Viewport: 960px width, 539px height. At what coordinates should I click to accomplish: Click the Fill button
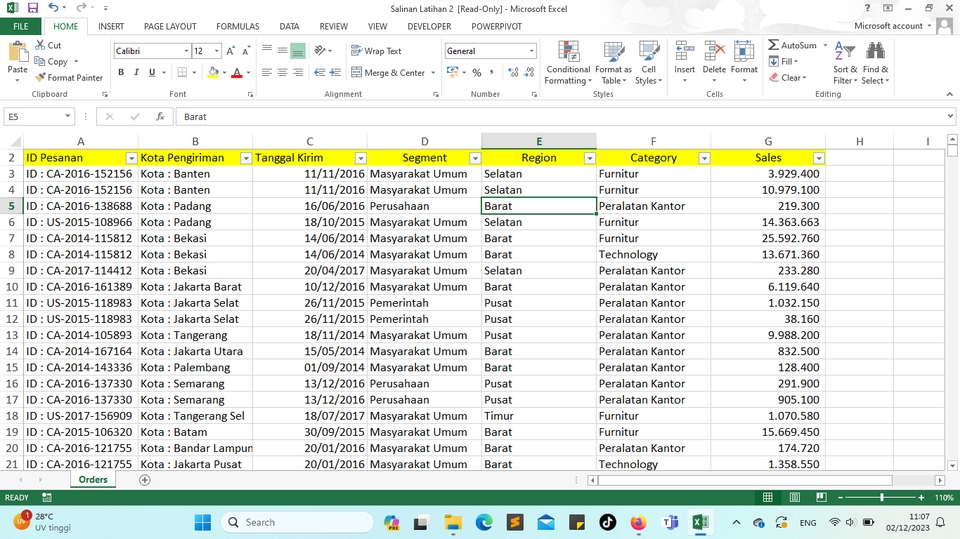pyautogui.click(x=784, y=61)
